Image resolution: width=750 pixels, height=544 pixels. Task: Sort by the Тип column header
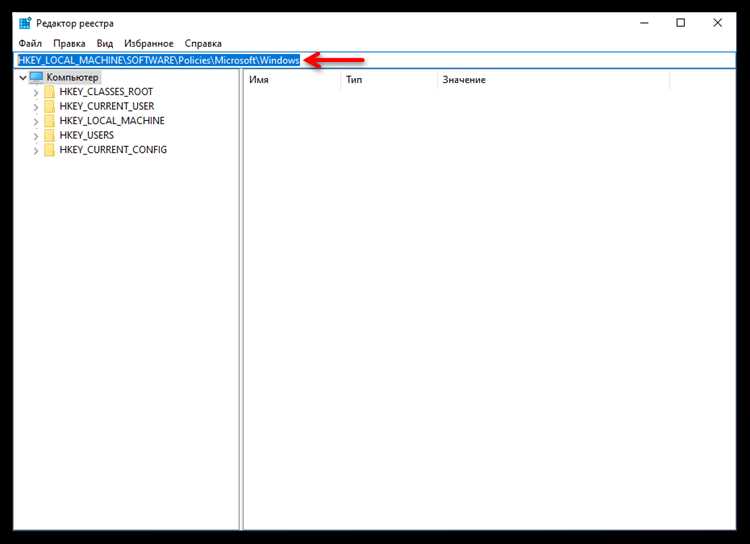pyautogui.click(x=389, y=80)
